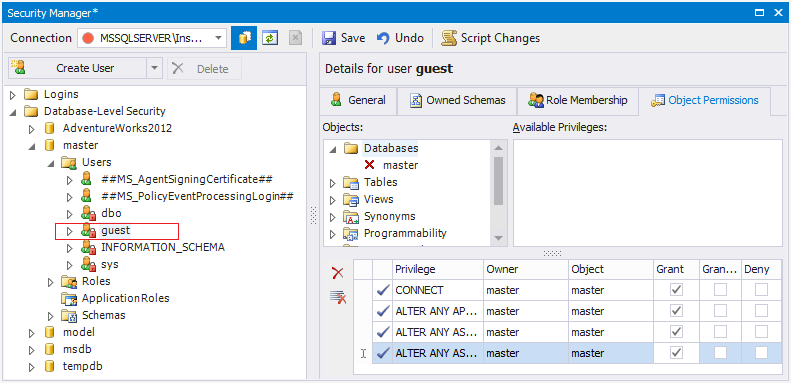Screen dimensions: 791x383
Task: Open the Connection dropdown
Action: coord(218,38)
